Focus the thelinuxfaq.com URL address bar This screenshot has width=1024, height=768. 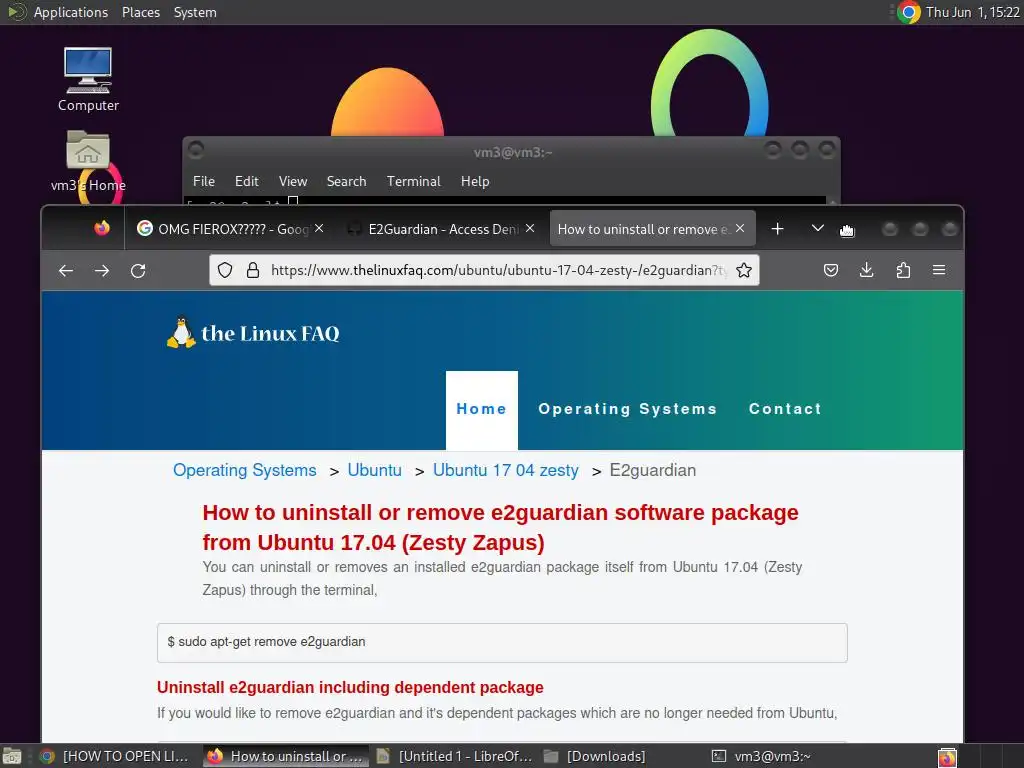pyautogui.click(x=484, y=270)
